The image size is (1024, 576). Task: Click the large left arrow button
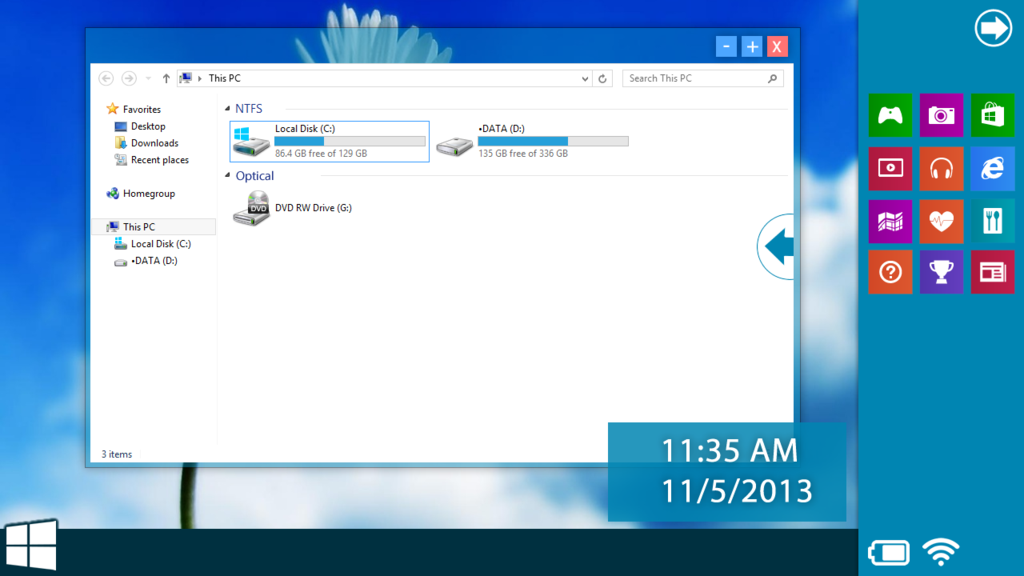777,246
